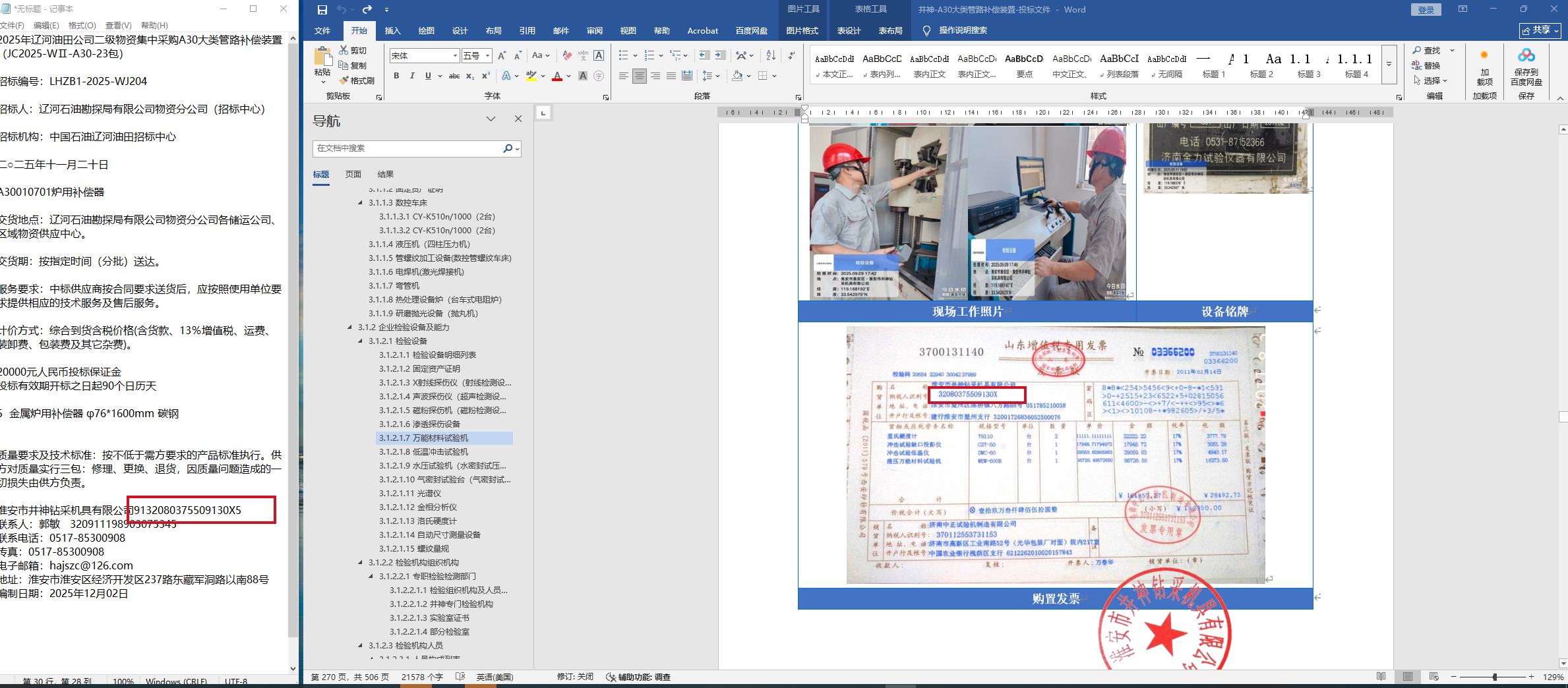Clear all formatting with the eraser icon

tap(567, 55)
